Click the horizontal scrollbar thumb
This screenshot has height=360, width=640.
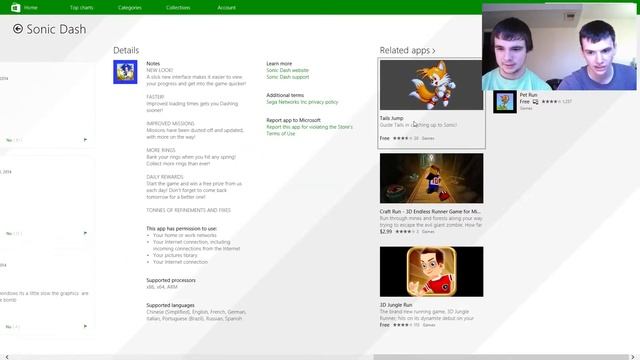tap(501, 357)
